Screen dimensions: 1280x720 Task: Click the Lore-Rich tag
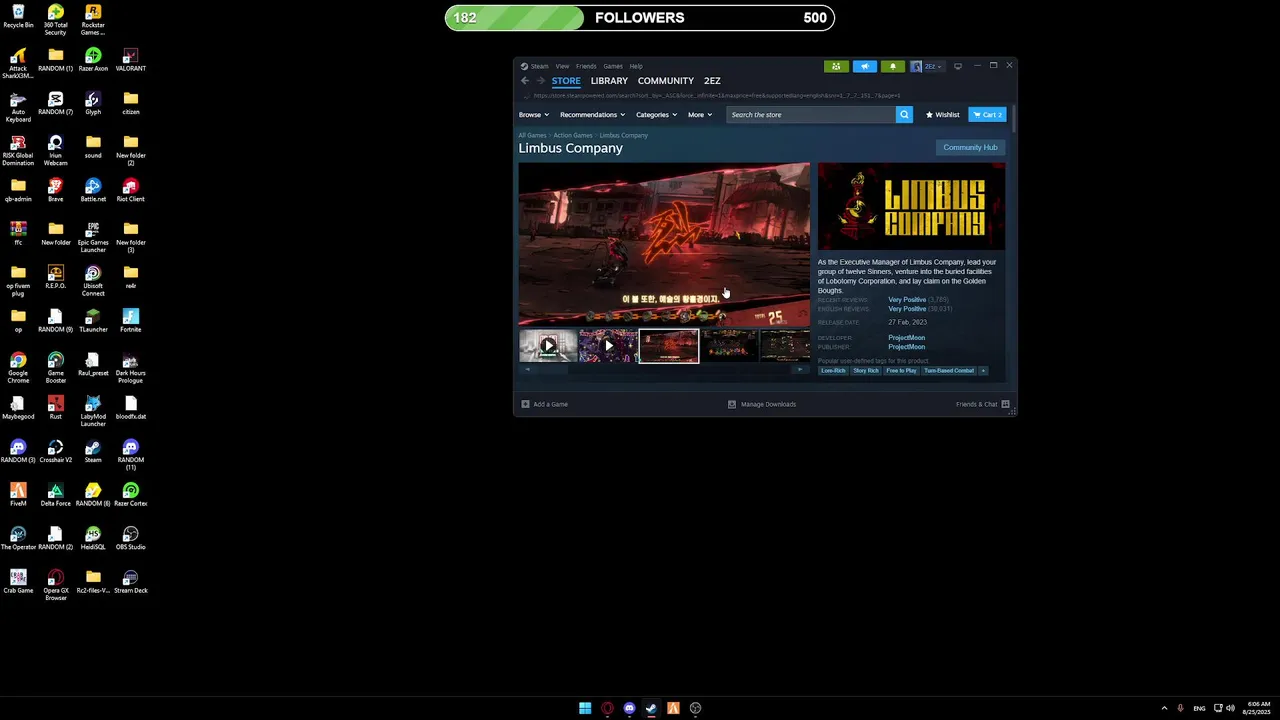[x=833, y=371]
